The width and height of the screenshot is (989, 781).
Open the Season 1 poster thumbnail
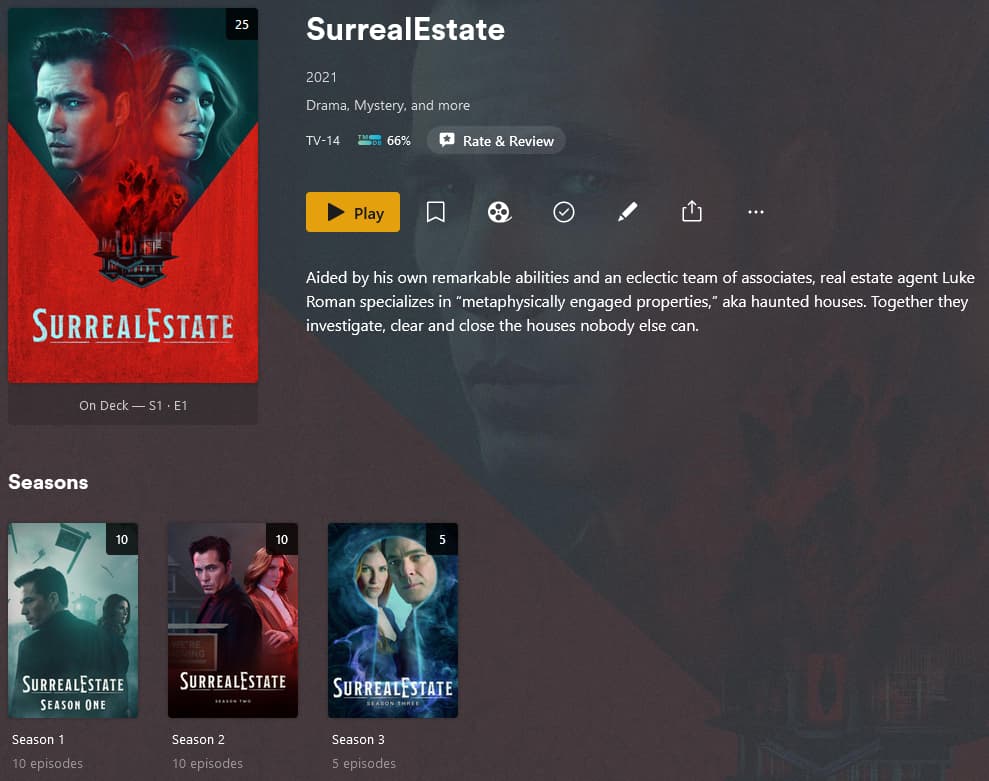[x=73, y=620]
